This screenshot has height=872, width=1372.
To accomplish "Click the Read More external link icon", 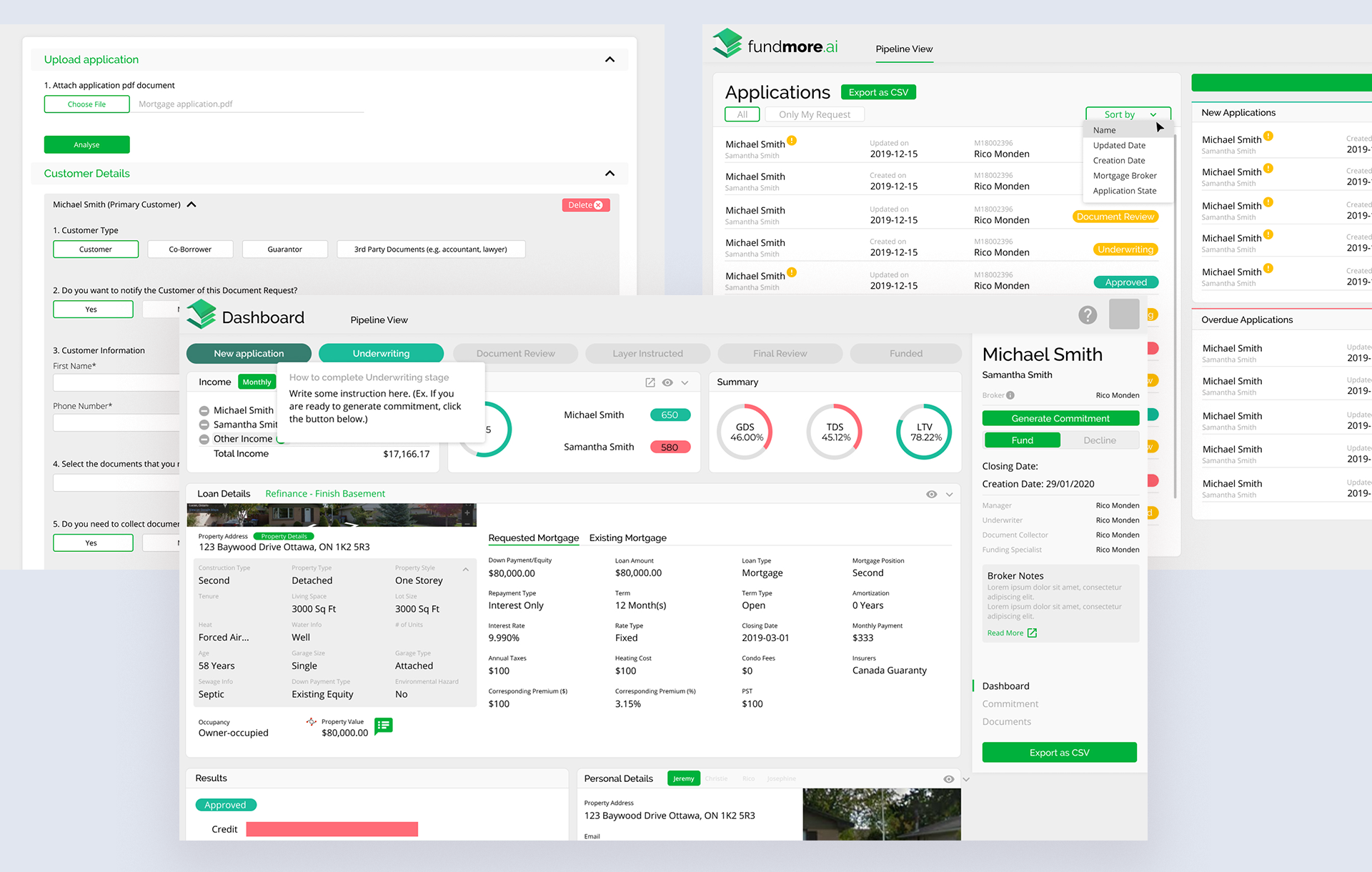I will pos(1032,633).
